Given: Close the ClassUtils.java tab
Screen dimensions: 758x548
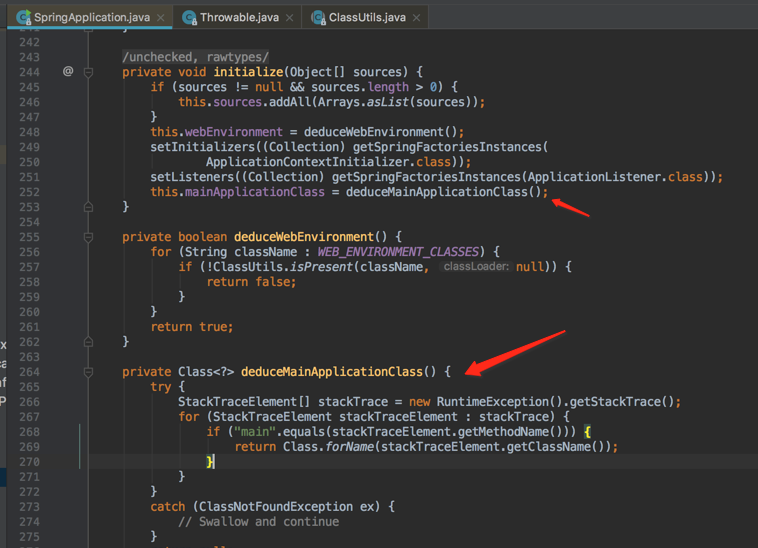Looking at the screenshot, I should [416, 18].
